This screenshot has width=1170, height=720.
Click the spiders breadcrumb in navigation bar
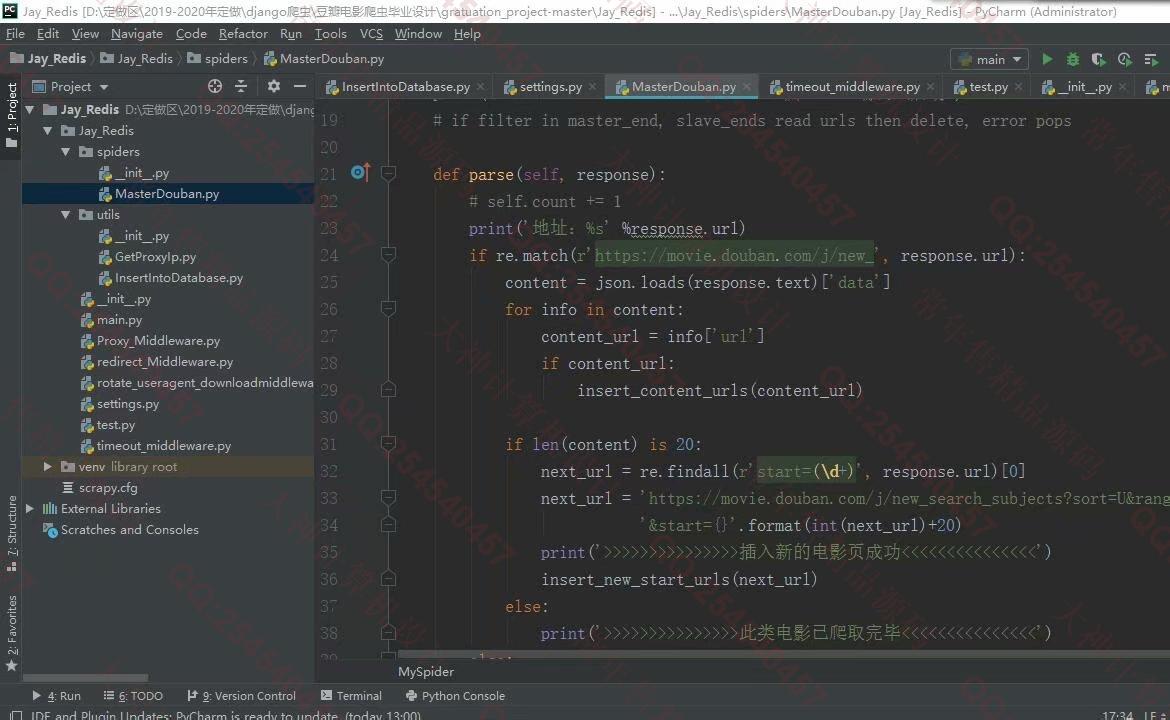tap(217, 58)
